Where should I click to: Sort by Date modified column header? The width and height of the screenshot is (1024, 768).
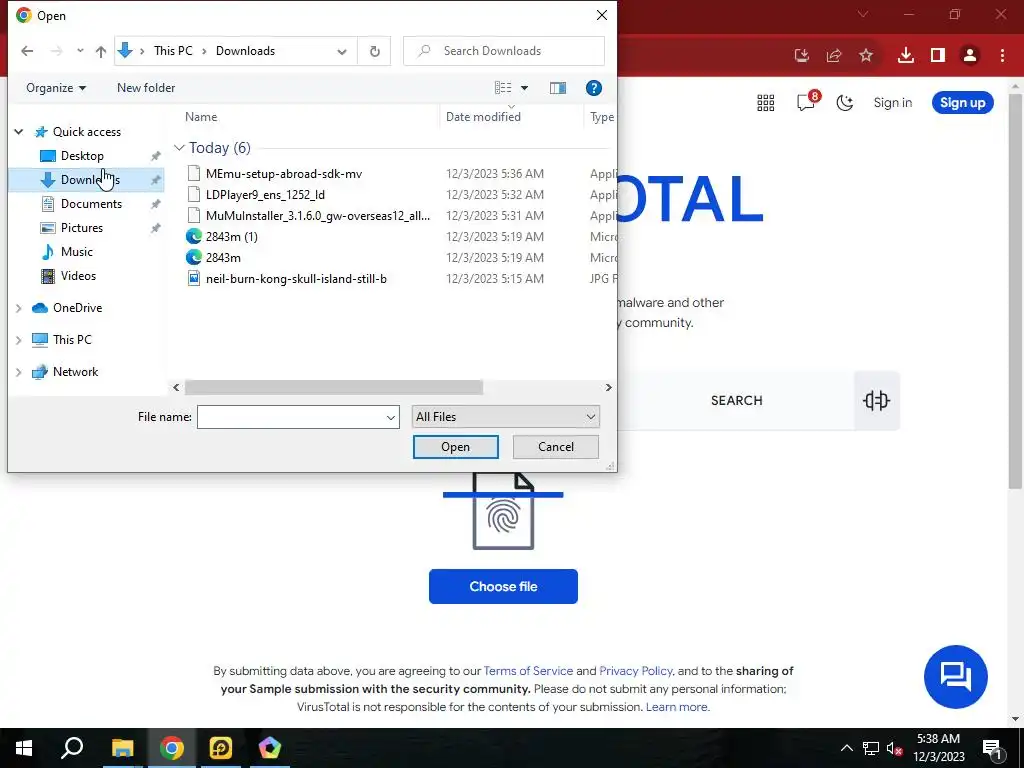[x=483, y=117]
